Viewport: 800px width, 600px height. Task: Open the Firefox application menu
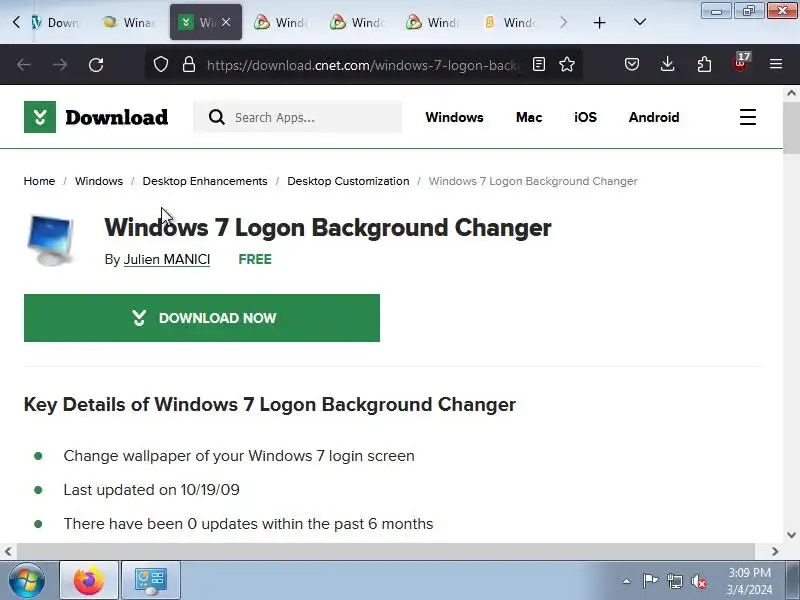(776, 64)
